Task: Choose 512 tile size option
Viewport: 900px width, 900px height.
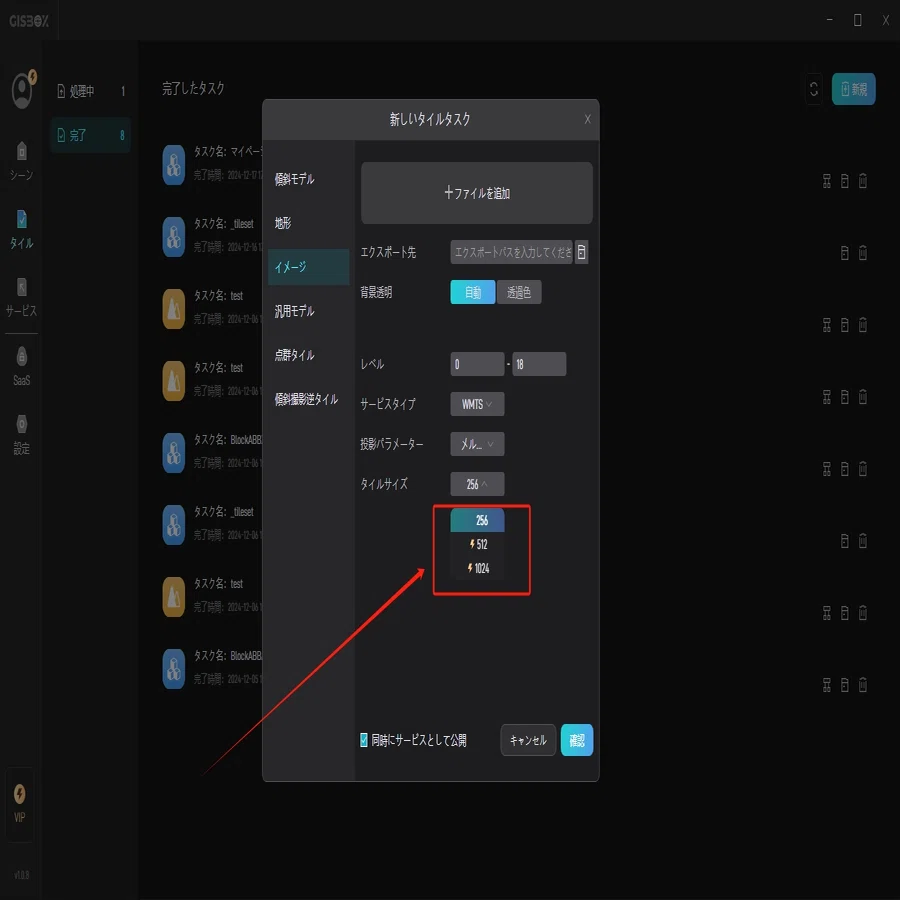Action: [478, 544]
